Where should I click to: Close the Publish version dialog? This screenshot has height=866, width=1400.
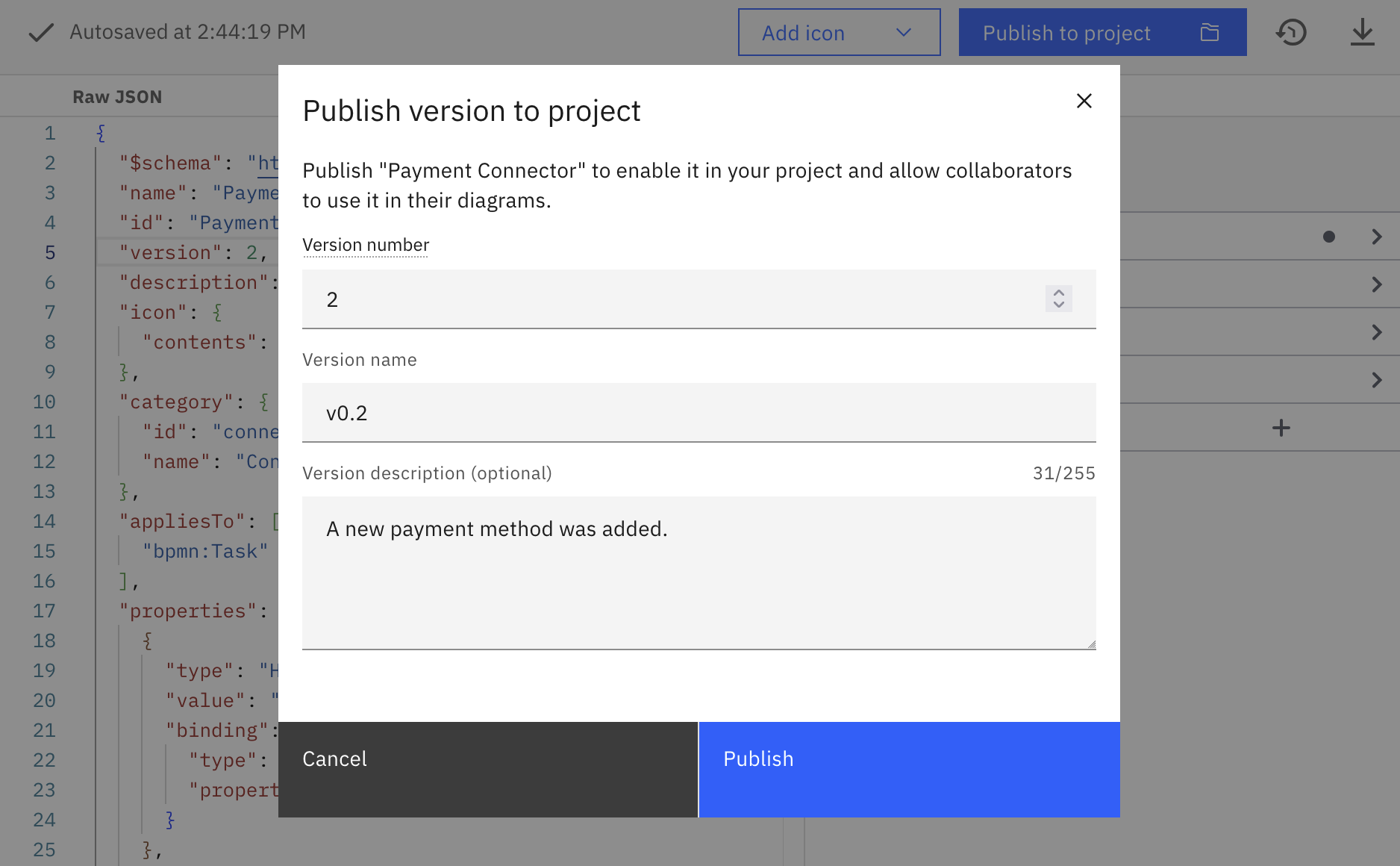[x=1084, y=101]
